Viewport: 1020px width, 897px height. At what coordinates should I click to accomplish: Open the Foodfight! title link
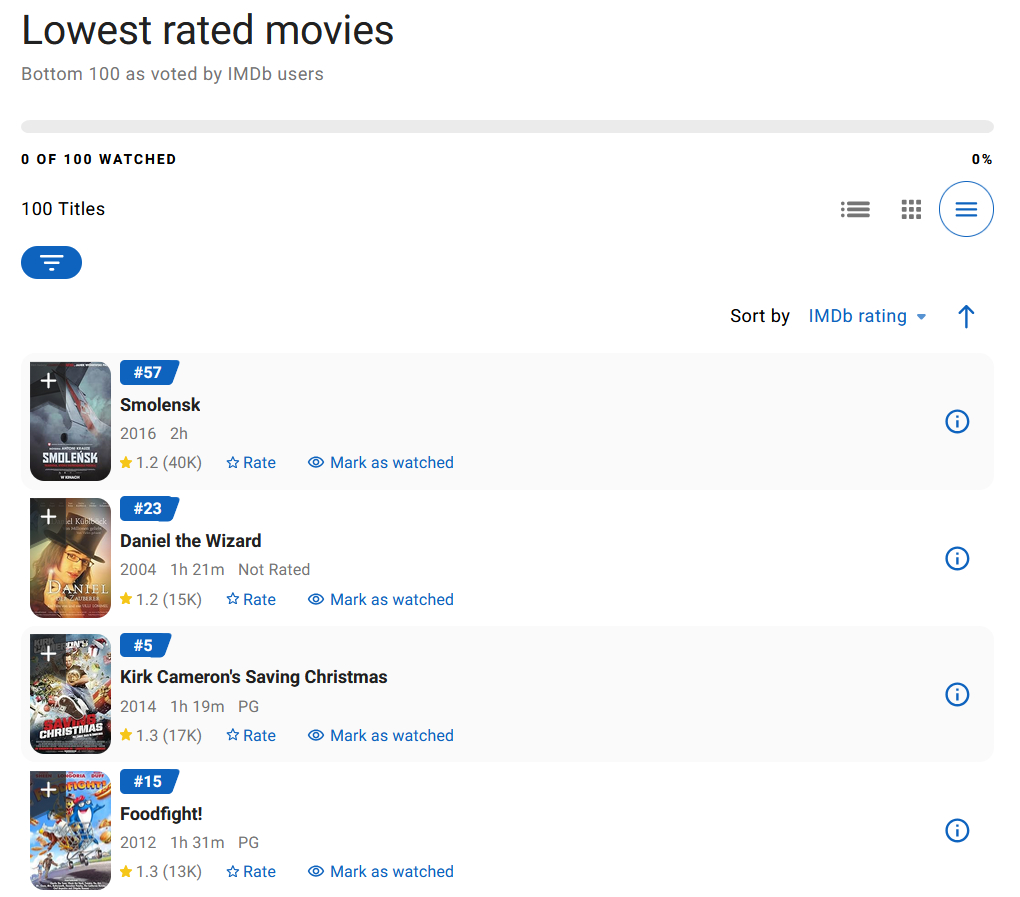tap(161, 814)
